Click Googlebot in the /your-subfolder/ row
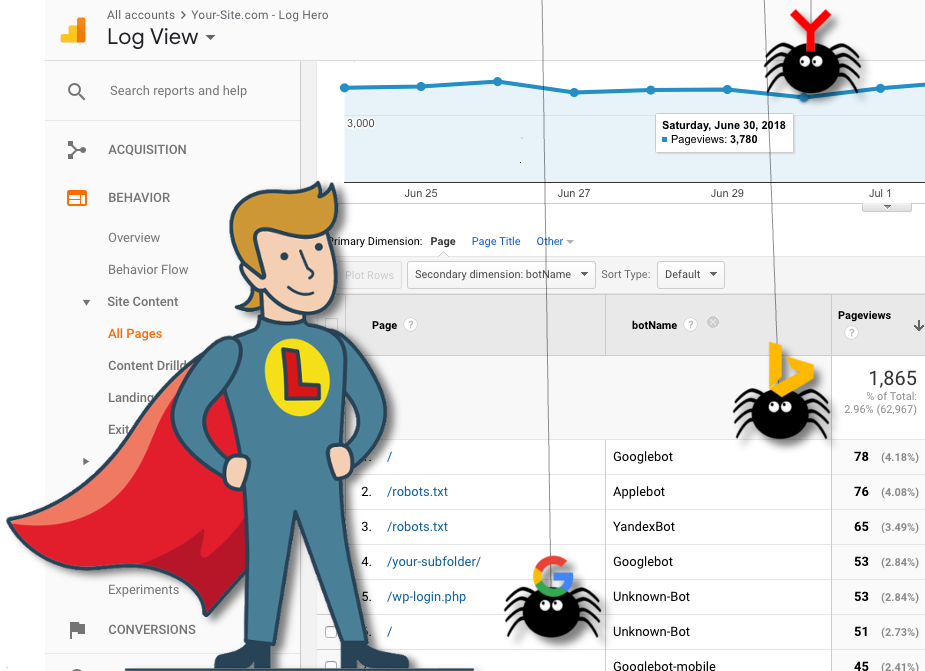The height and width of the screenshot is (671, 925). click(642, 562)
